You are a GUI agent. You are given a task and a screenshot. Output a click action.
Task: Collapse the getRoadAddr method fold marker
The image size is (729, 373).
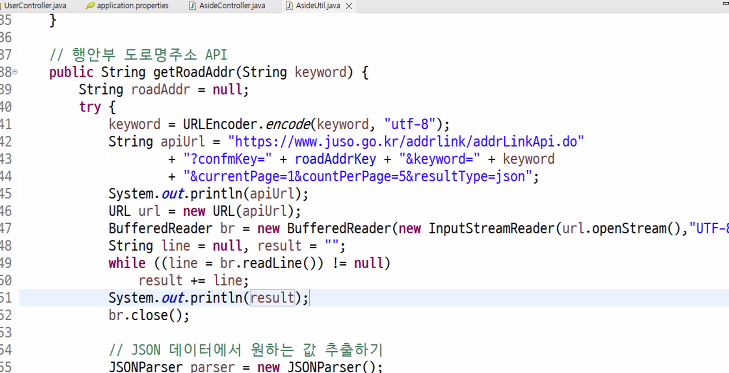point(15,72)
